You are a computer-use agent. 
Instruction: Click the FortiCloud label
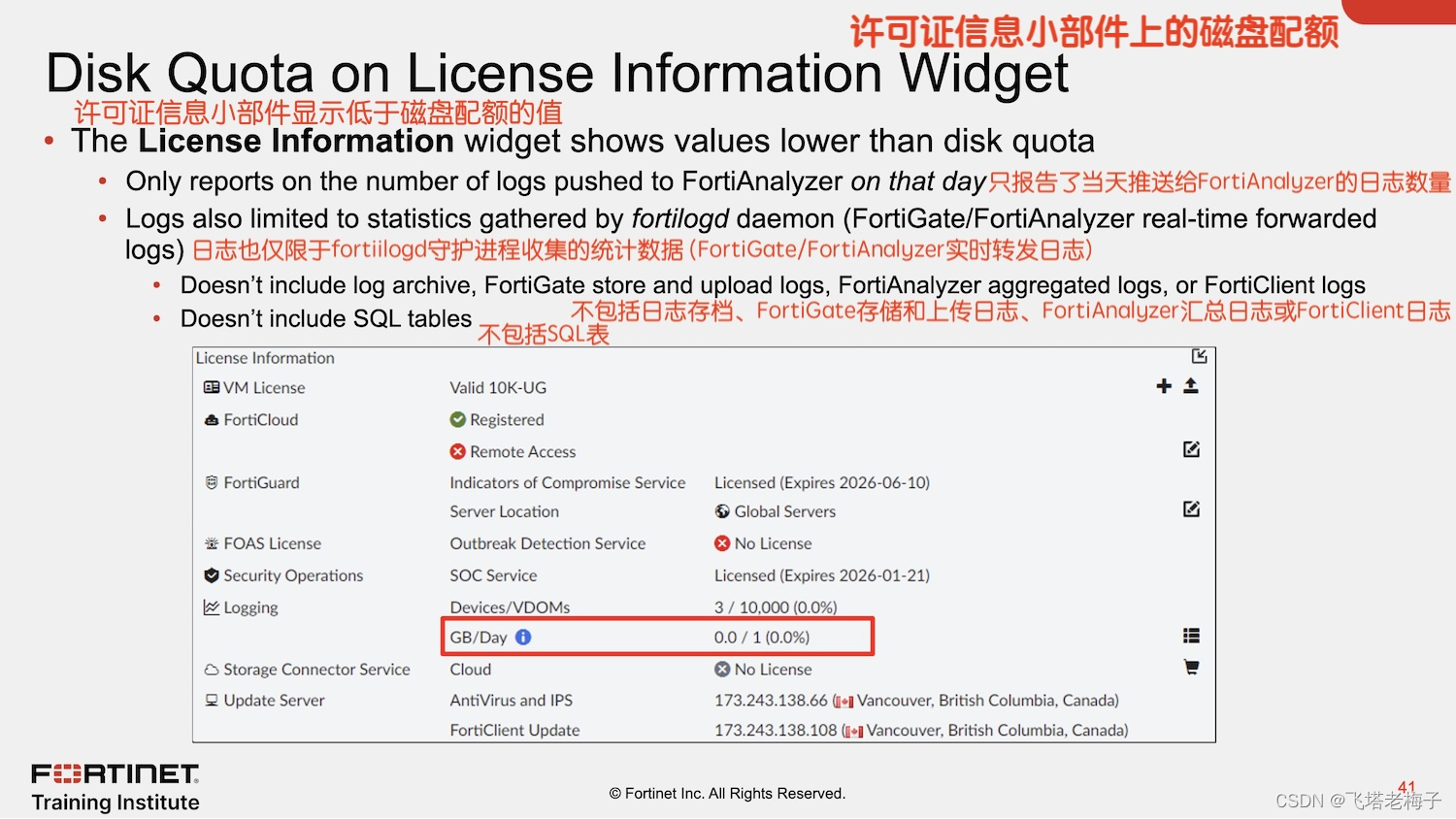(261, 419)
